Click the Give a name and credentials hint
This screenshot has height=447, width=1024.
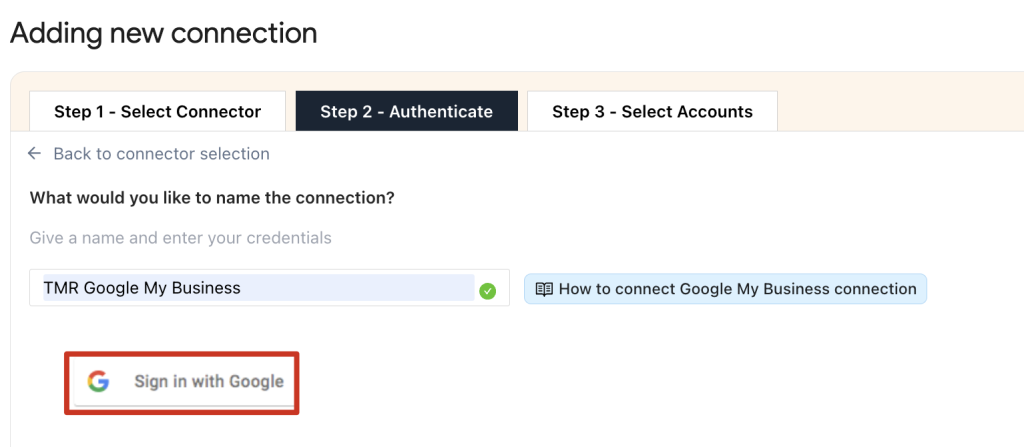pos(181,238)
